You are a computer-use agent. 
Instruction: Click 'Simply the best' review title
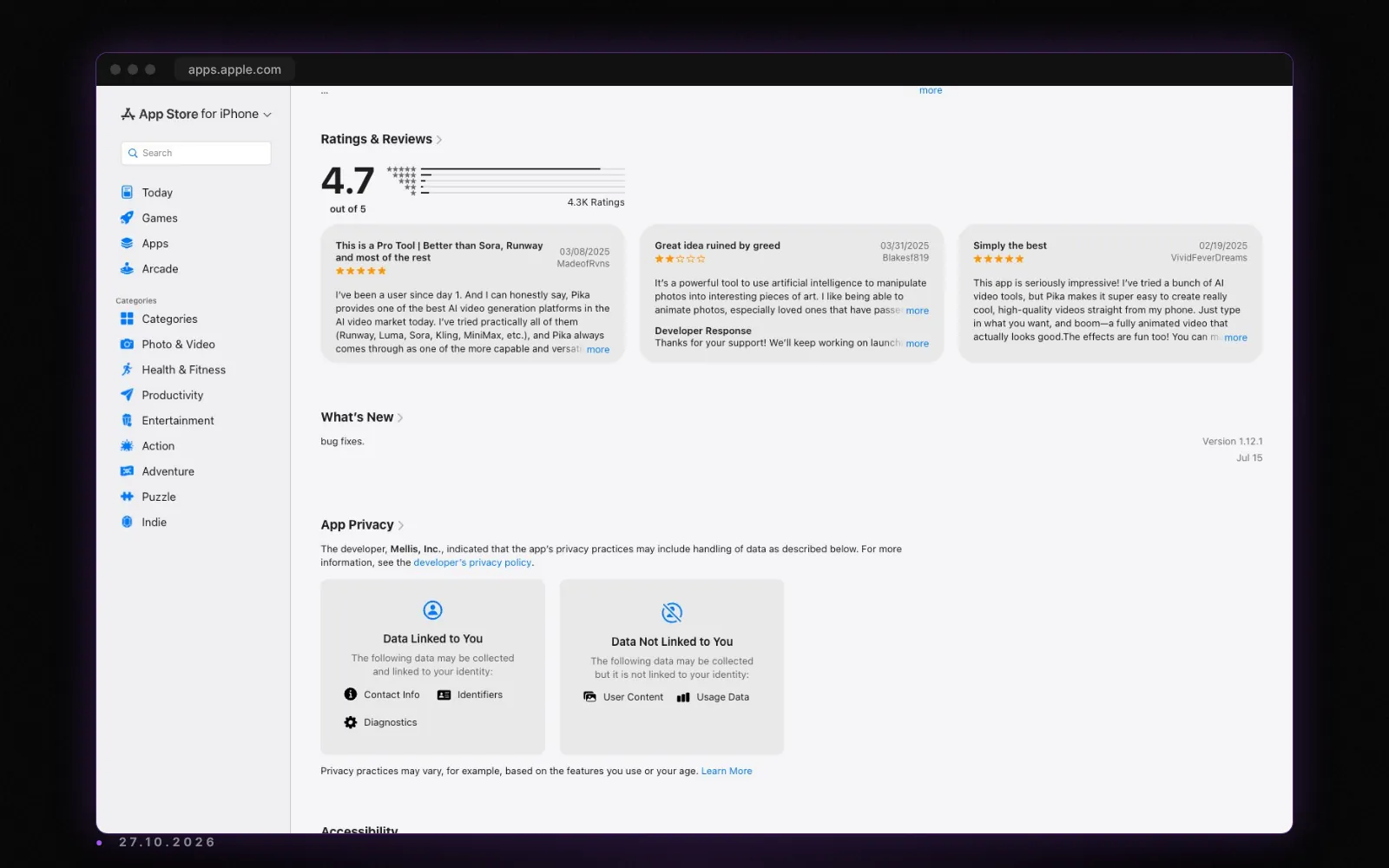(x=1010, y=246)
